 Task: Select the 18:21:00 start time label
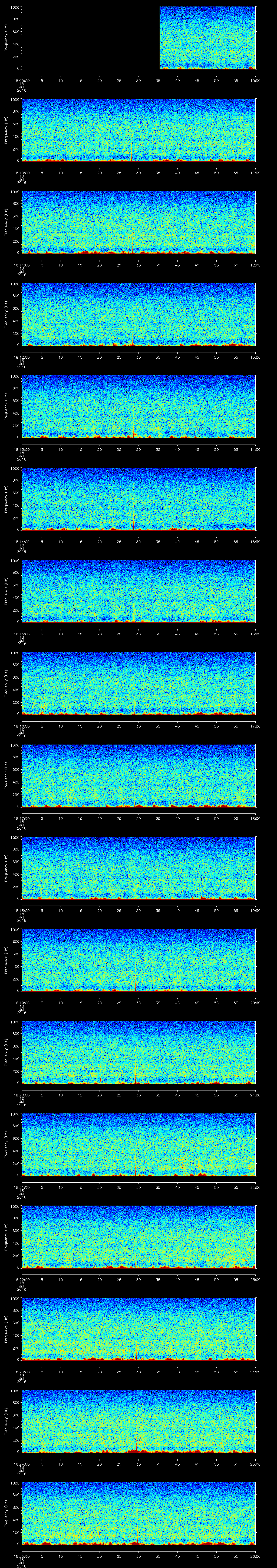pos(21,1187)
